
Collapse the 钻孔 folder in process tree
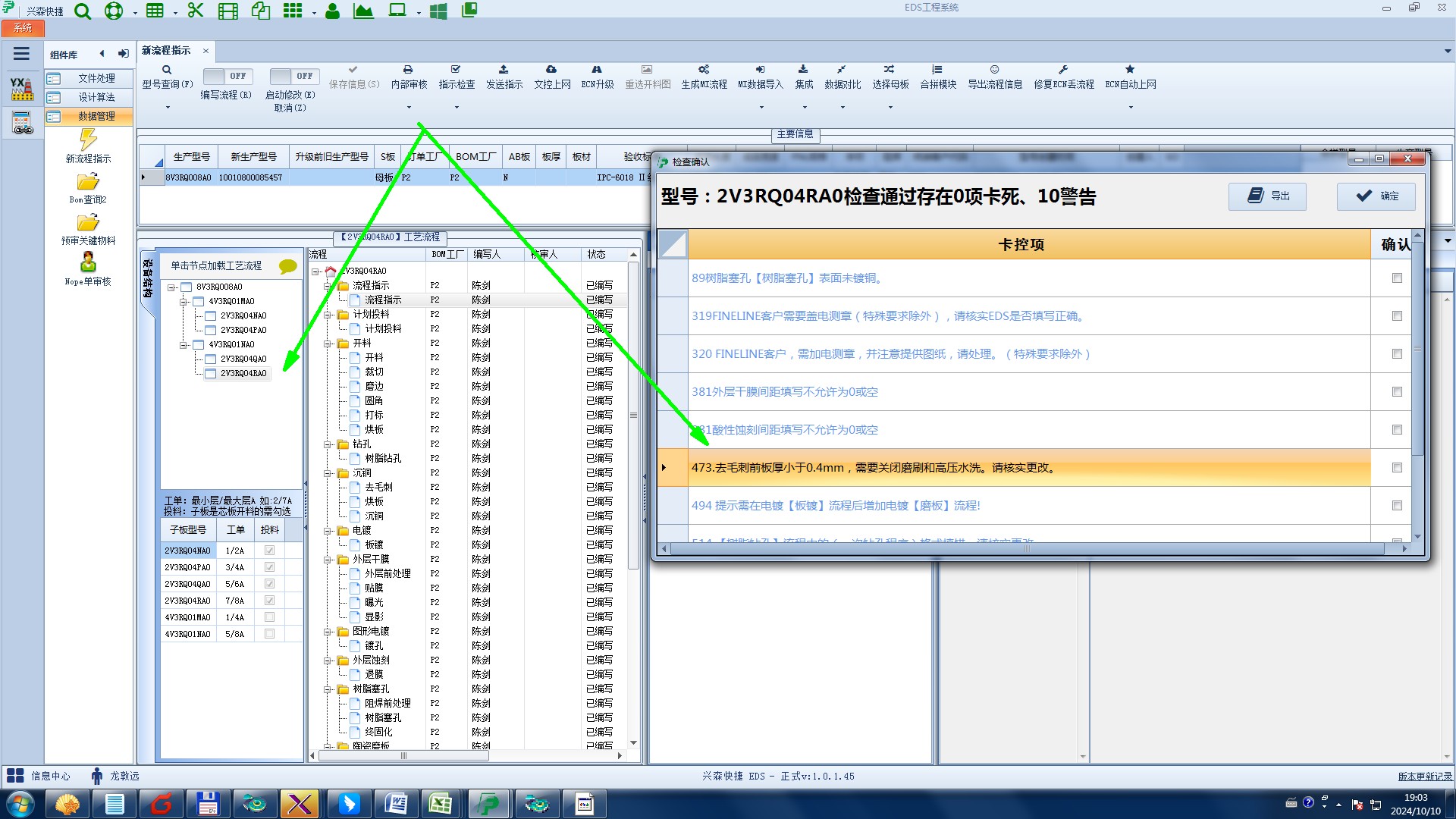point(328,444)
